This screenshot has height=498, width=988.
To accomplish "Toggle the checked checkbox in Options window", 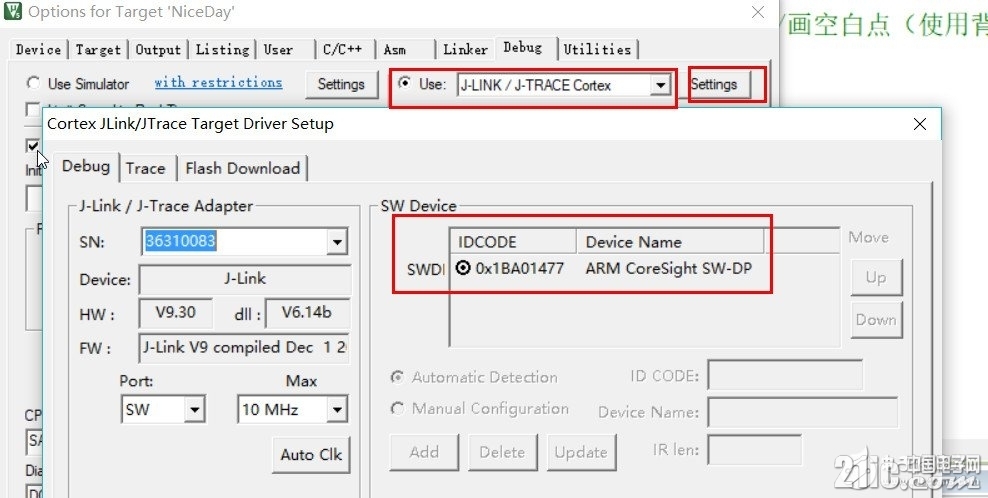I will 33,146.
